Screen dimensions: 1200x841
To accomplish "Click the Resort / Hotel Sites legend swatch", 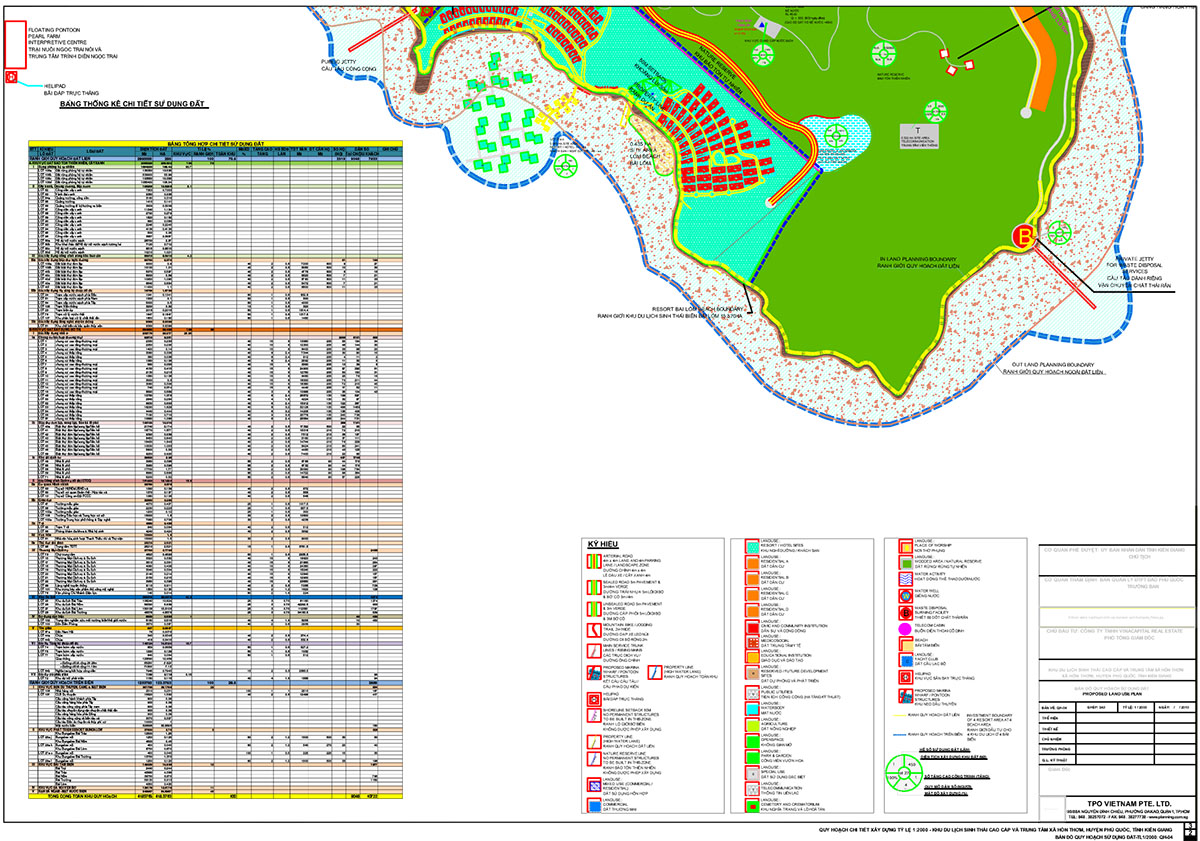I will 755,548.
